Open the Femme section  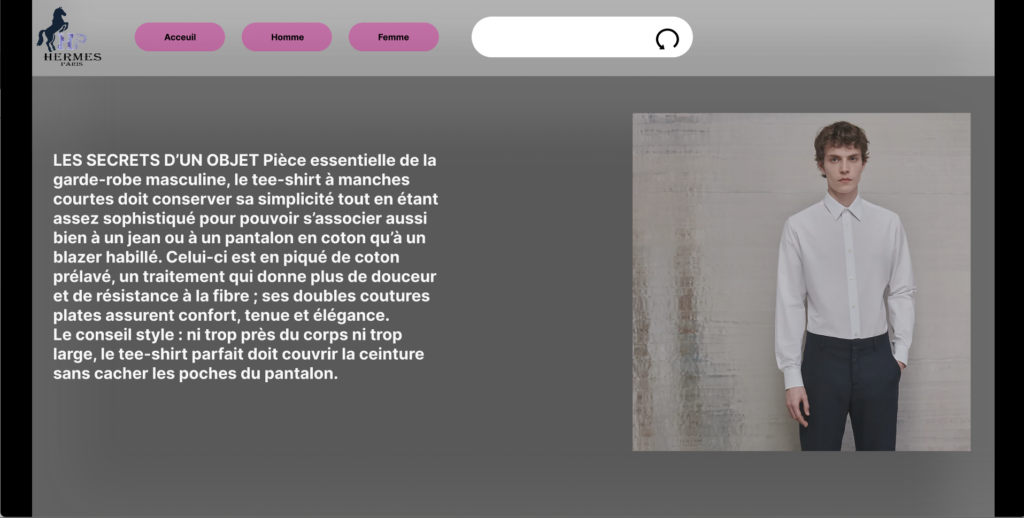[393, 37]
